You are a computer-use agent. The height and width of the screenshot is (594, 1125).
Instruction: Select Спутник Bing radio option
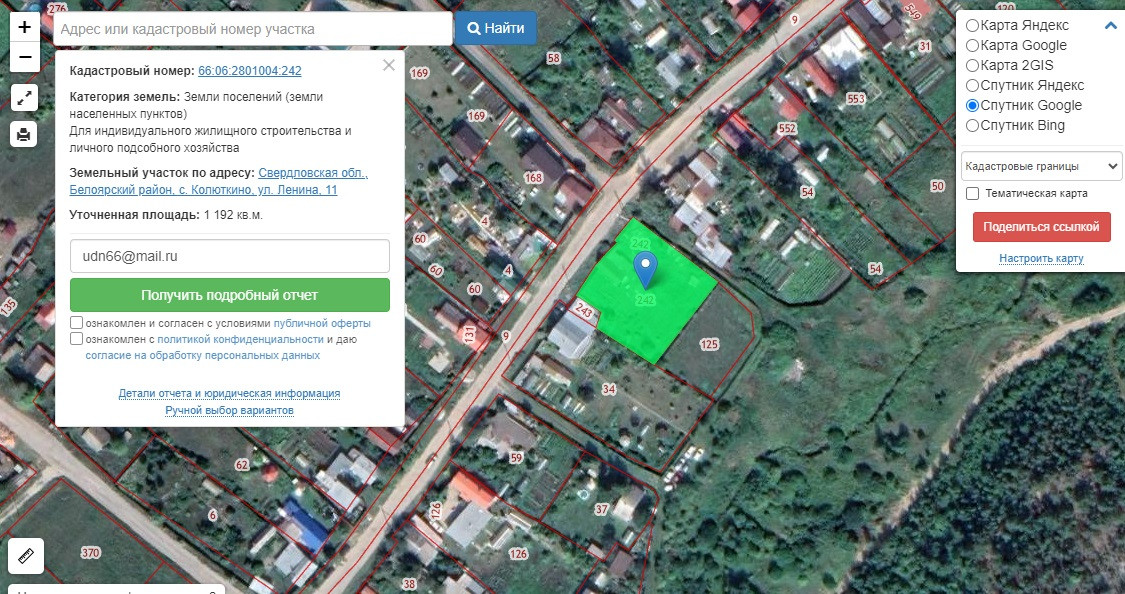972,126
